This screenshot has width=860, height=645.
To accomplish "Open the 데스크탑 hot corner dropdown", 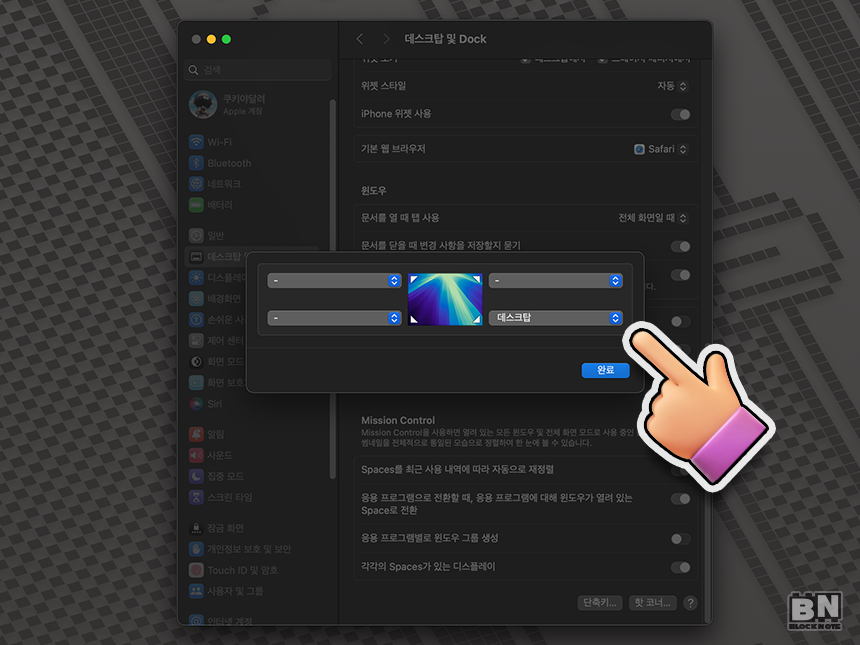I will (556, 318).
